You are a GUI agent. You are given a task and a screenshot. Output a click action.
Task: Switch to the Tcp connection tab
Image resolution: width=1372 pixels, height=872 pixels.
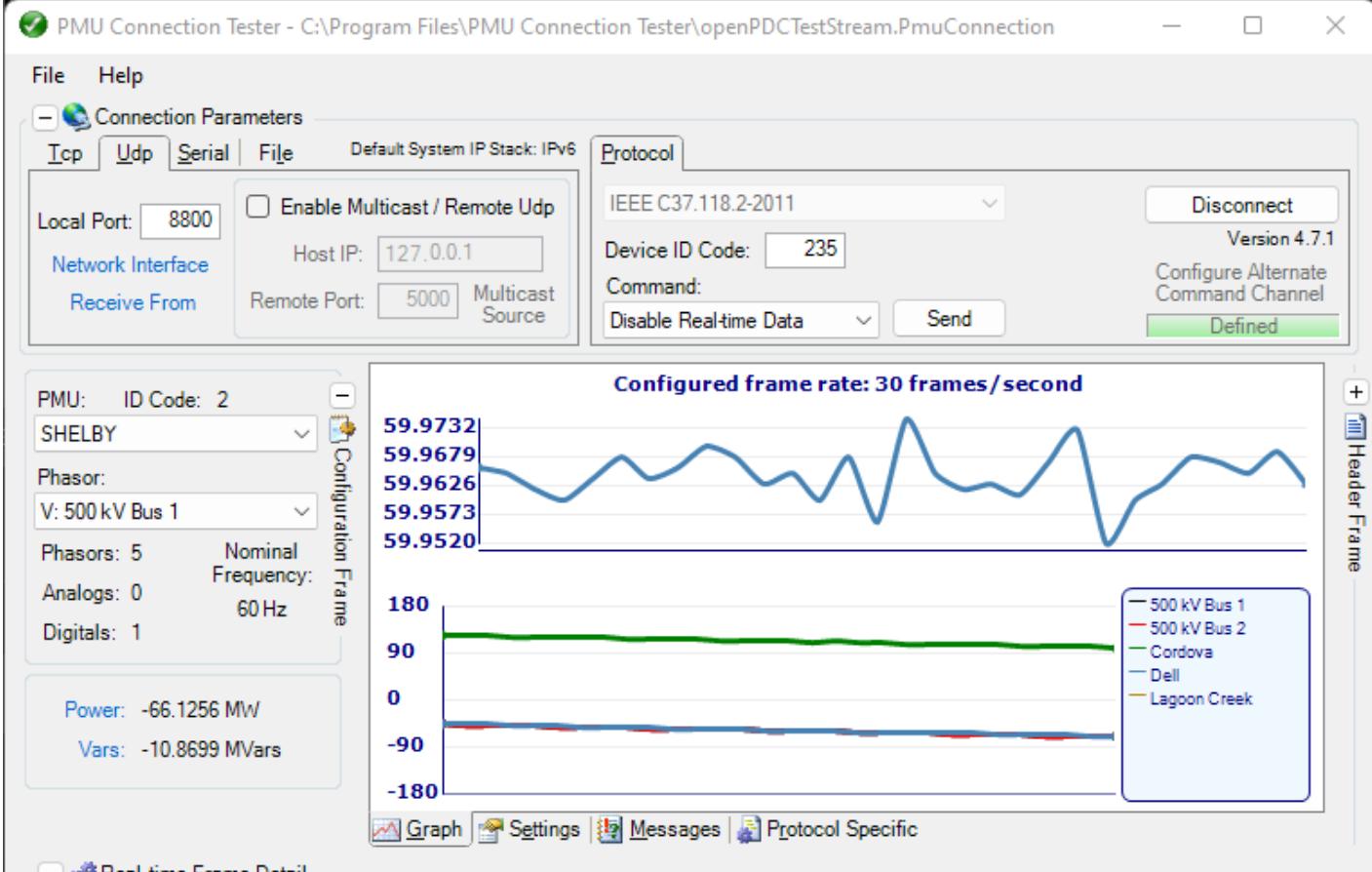[64, 153]
